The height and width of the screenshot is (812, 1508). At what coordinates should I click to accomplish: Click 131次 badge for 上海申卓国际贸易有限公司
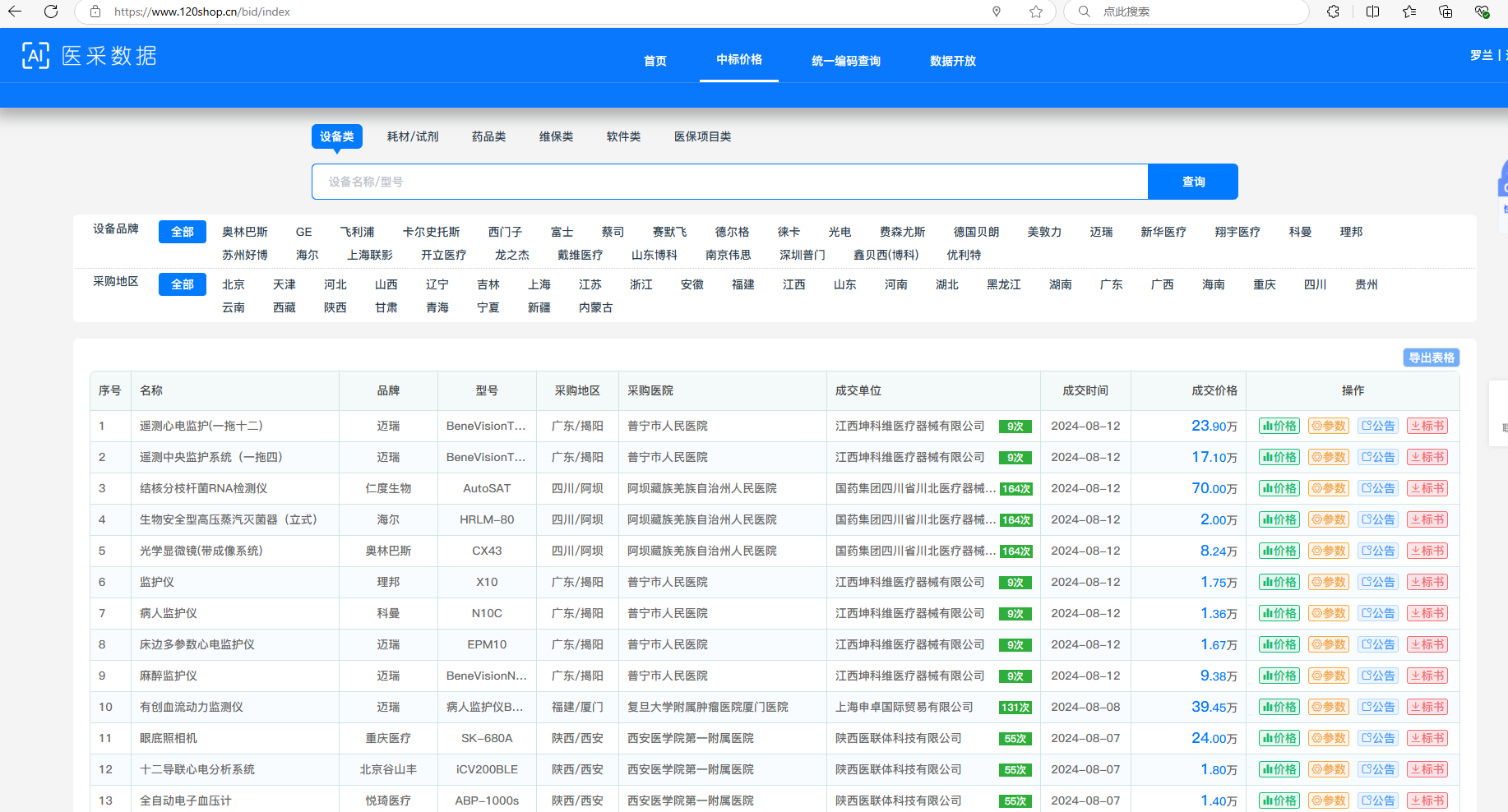coord(1015,708)
